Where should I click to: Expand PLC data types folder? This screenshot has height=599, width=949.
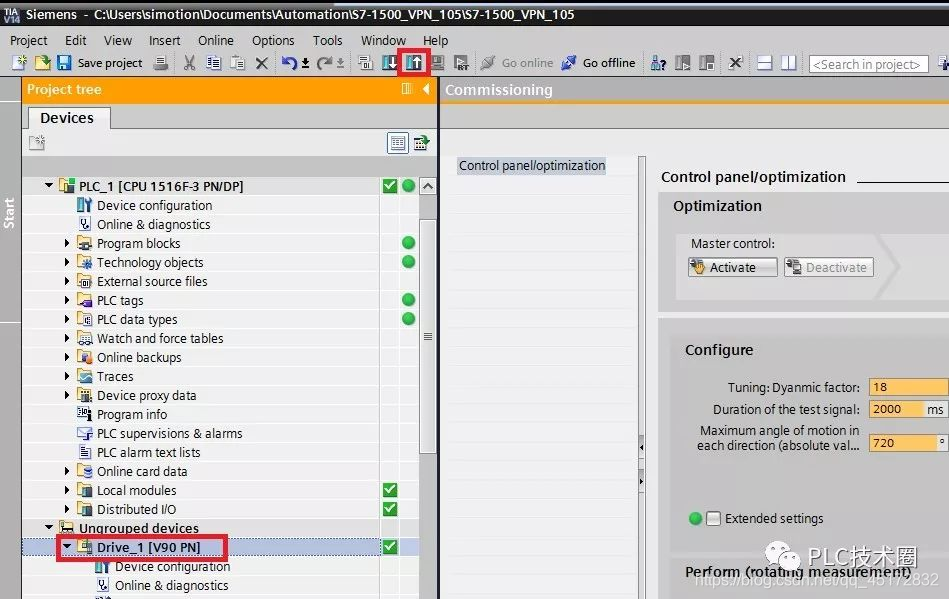coord(67,319)
